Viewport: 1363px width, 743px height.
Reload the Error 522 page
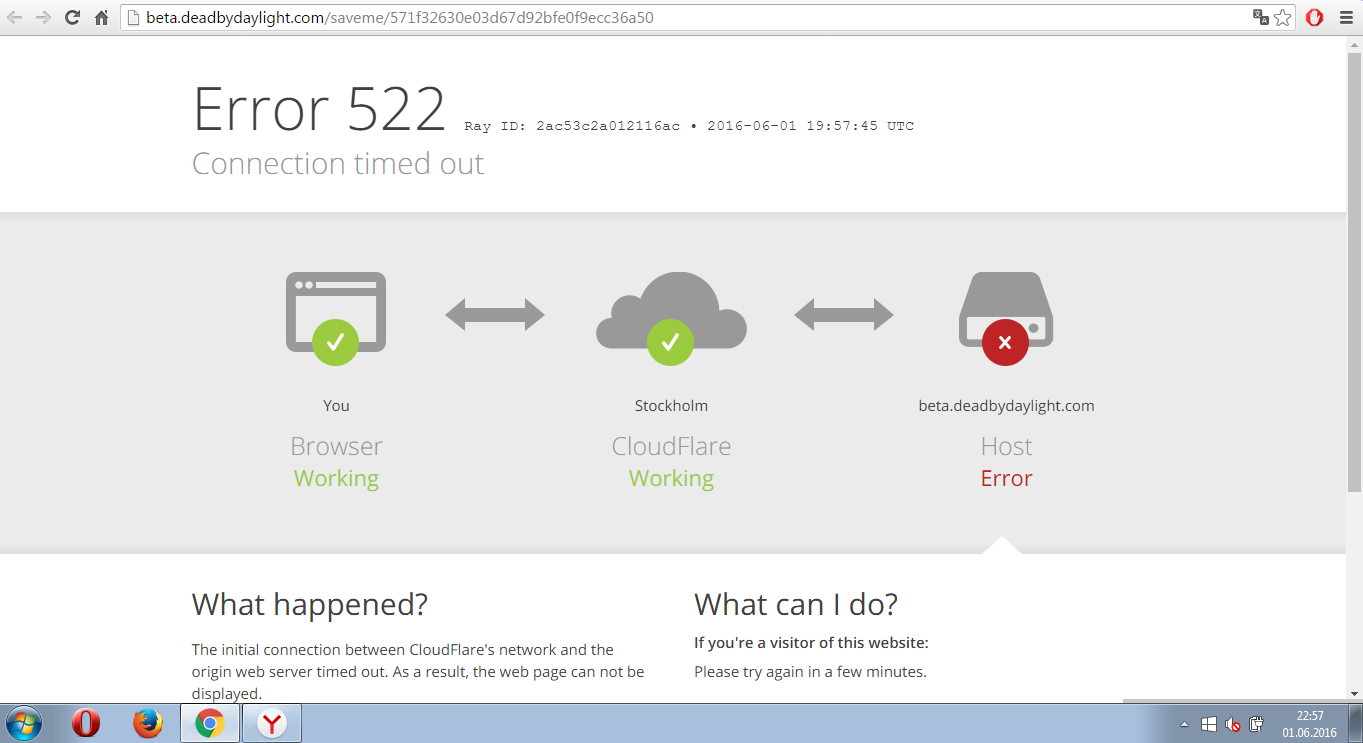(72, 17)
